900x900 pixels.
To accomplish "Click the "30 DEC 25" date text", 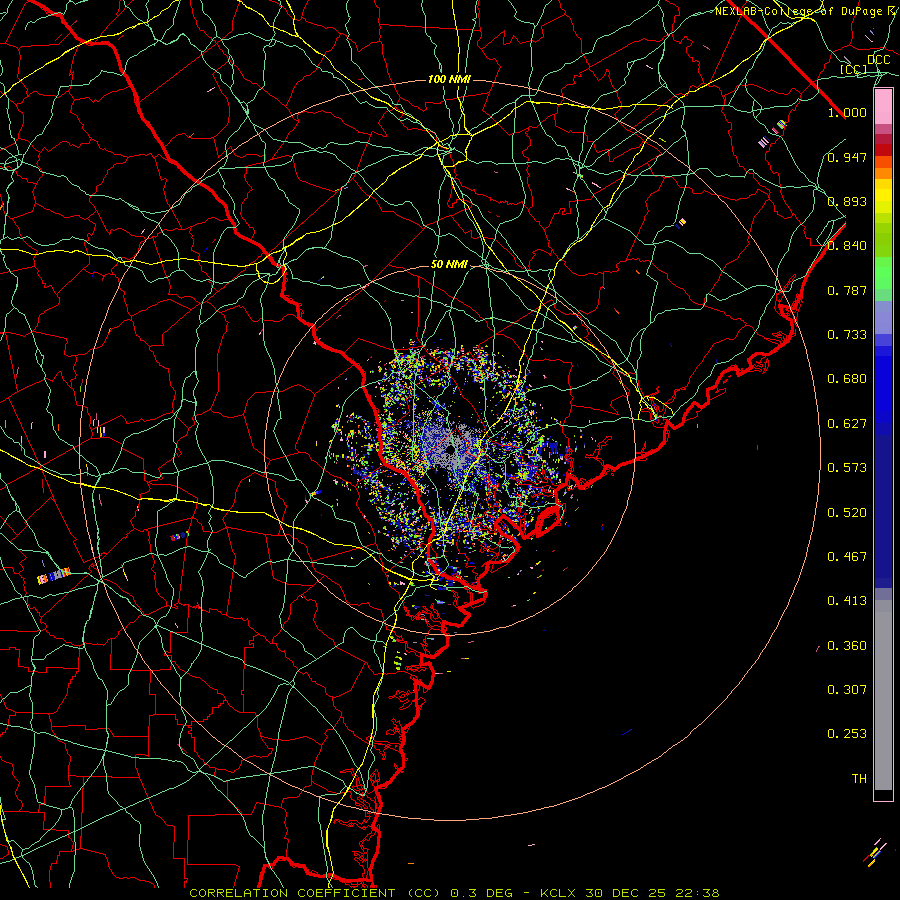I will tap(626, 893).
